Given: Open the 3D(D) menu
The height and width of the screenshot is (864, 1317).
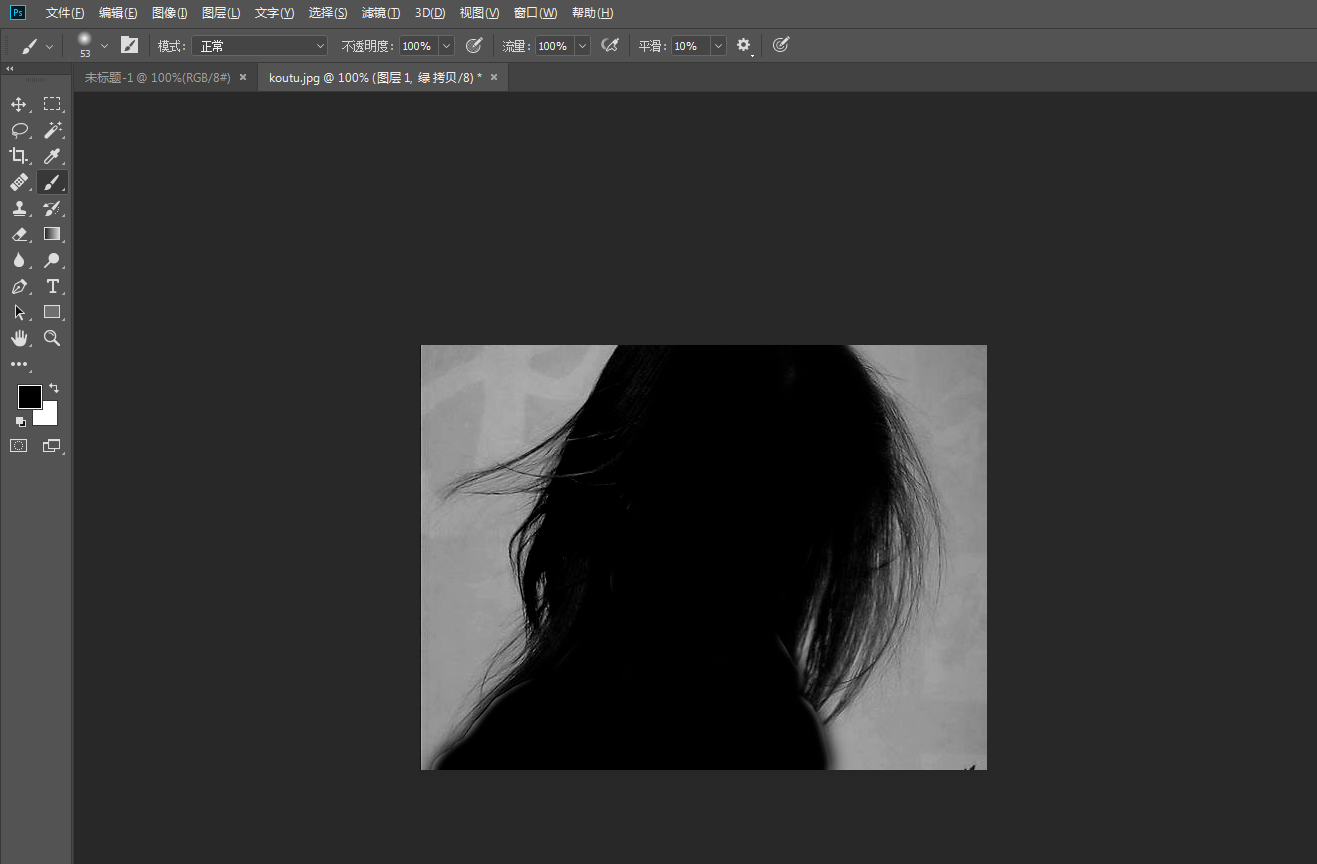Looking at the screenshot, I should click(x=430, y=13).
